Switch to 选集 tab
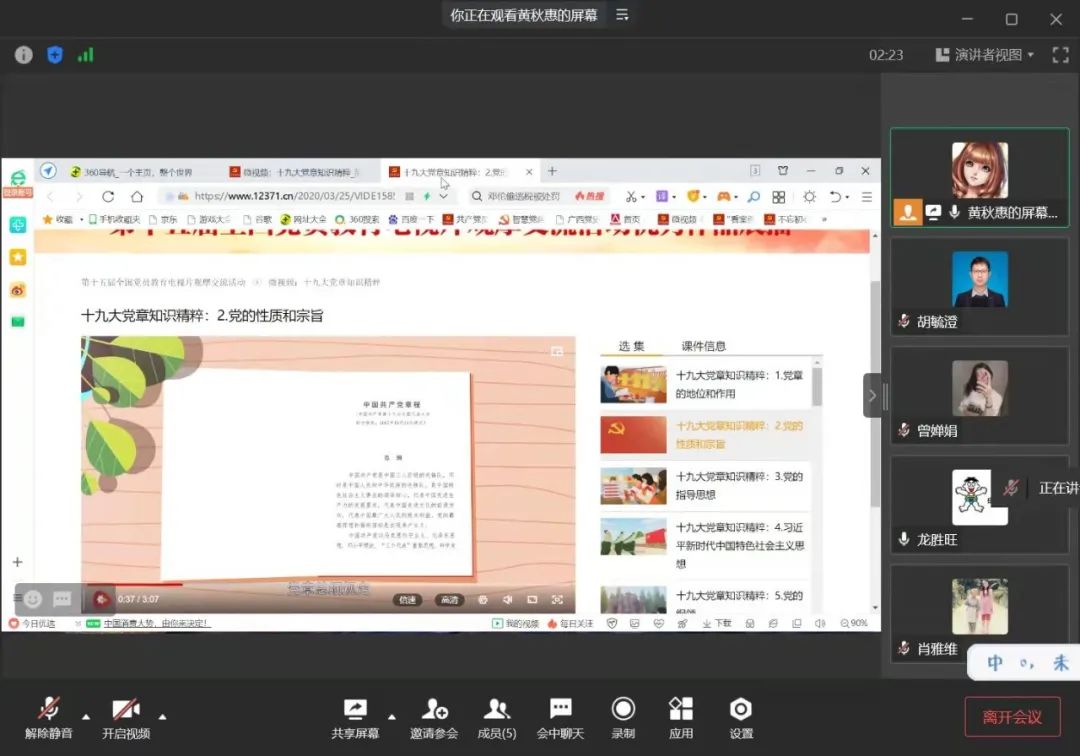This screenshot has width=1080, height=756. click(631, 346)
